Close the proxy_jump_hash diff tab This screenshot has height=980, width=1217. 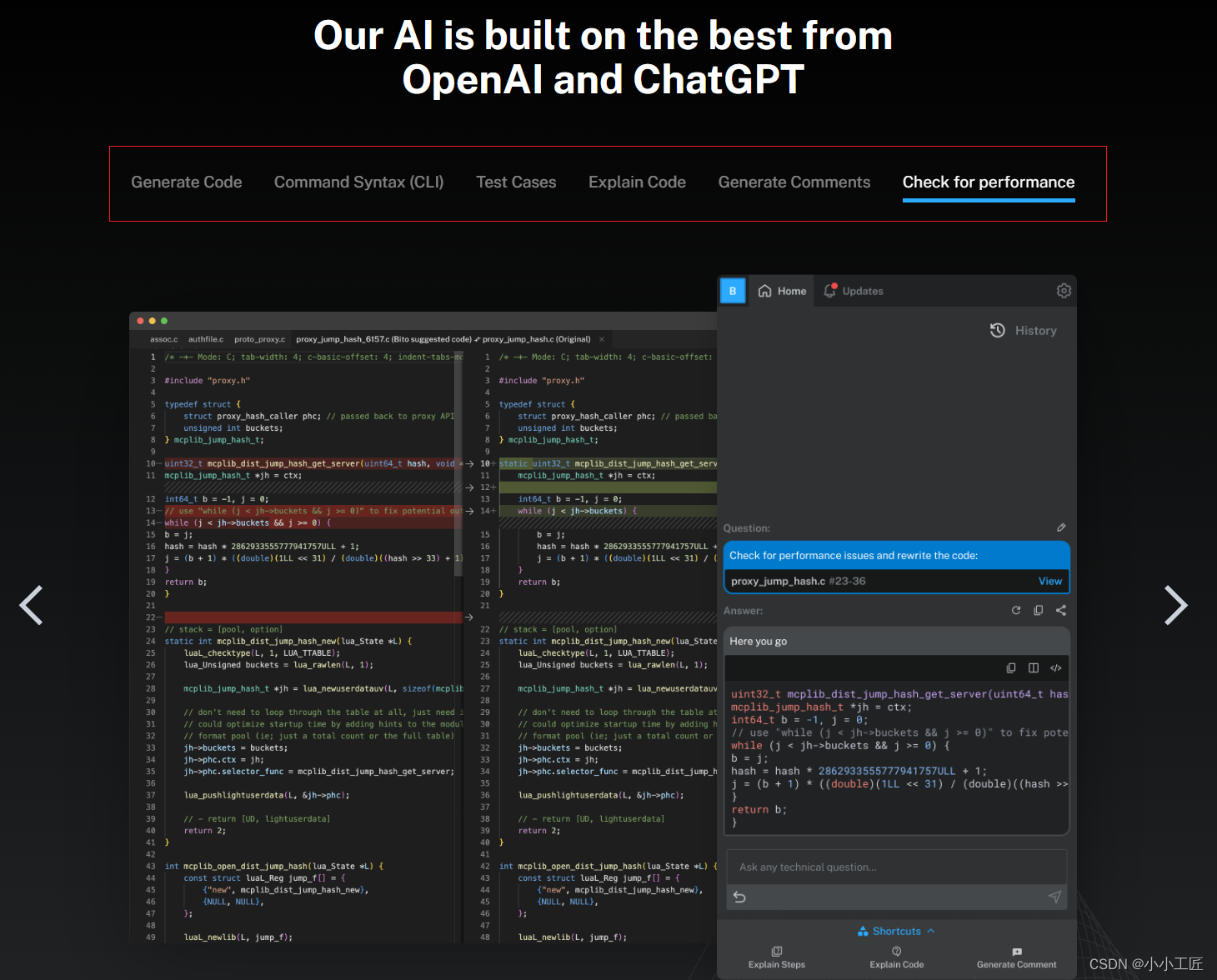[602, 339]
